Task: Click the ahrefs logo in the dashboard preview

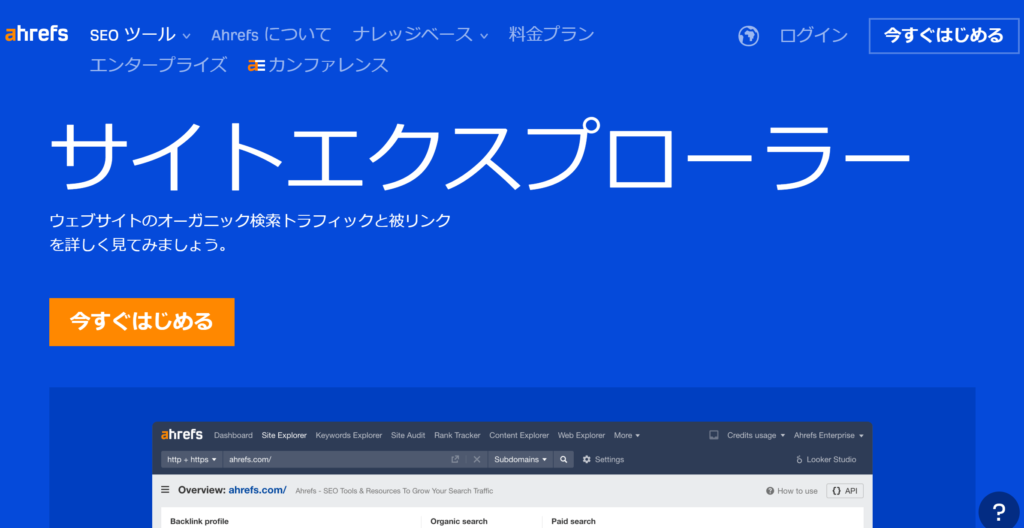Action: click(x=182, y=435)
